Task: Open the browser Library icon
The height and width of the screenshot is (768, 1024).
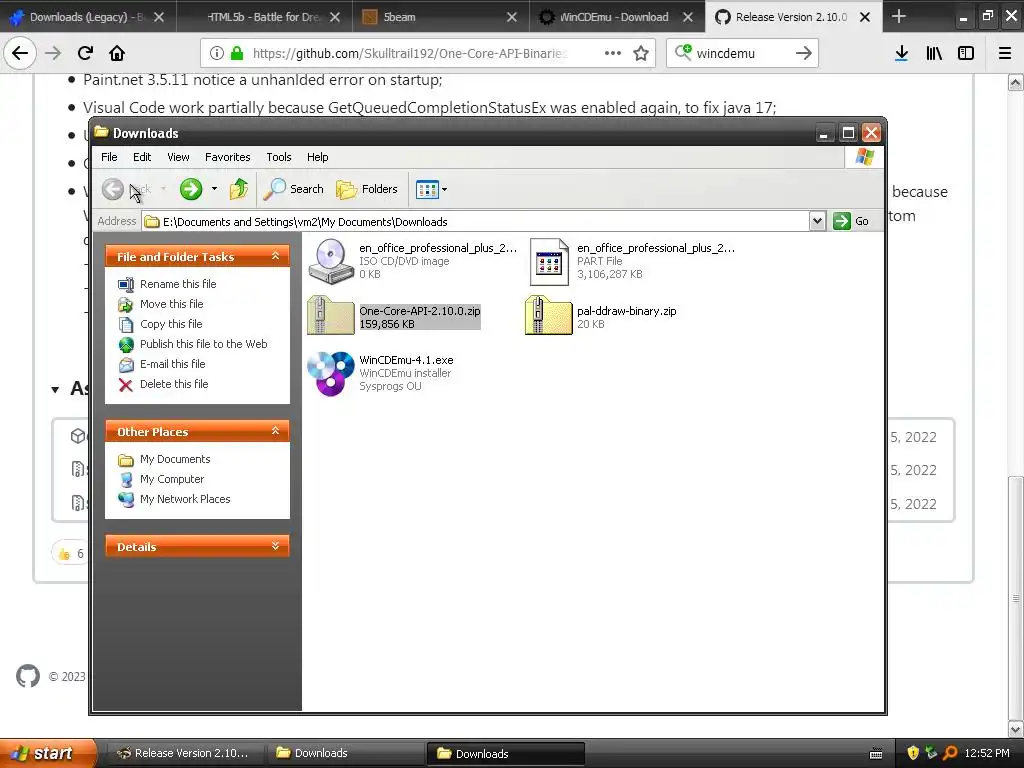Action: click(x=934, y=53)
